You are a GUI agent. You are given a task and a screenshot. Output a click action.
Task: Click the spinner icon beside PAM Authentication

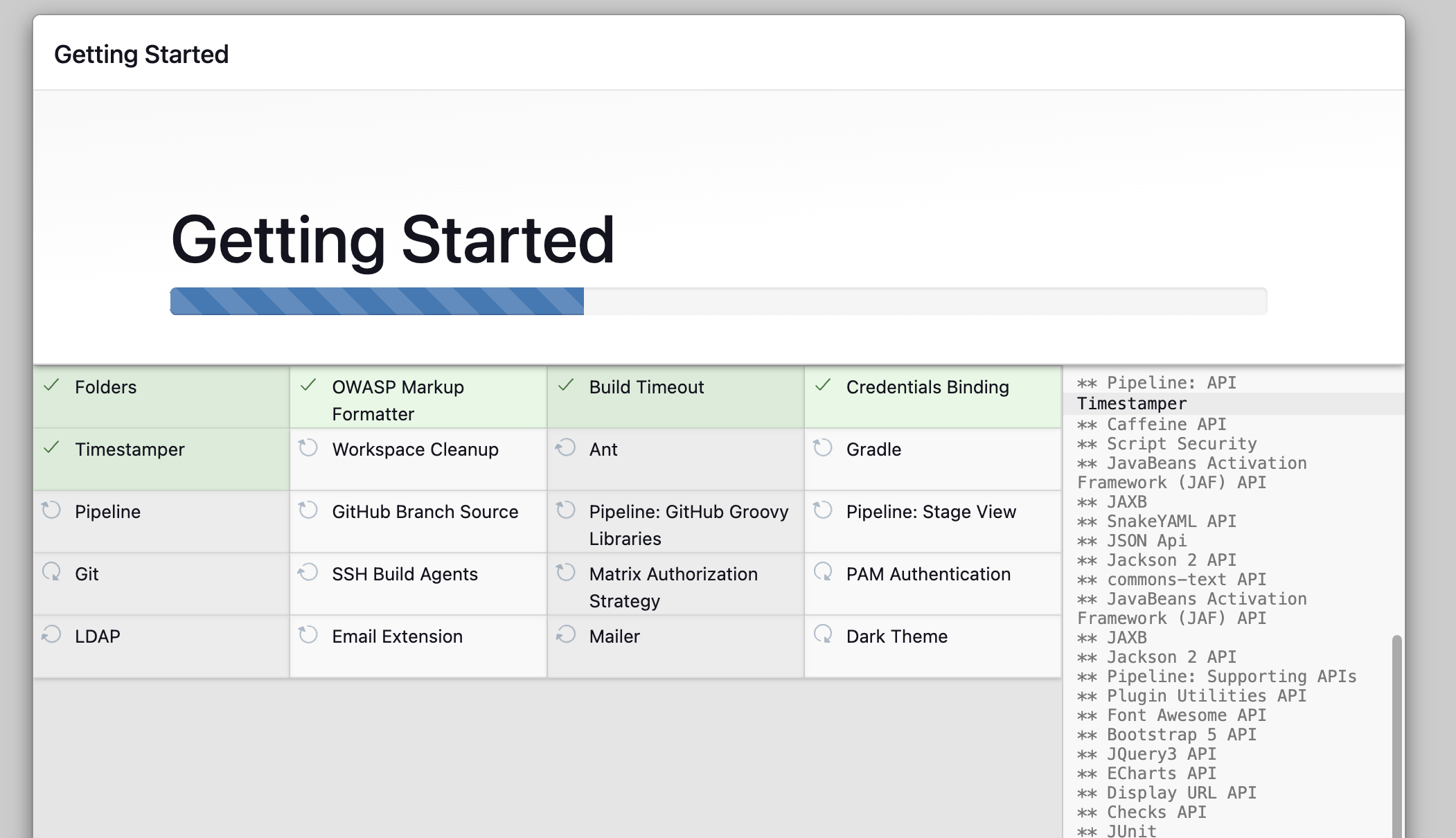pos(823,572)
